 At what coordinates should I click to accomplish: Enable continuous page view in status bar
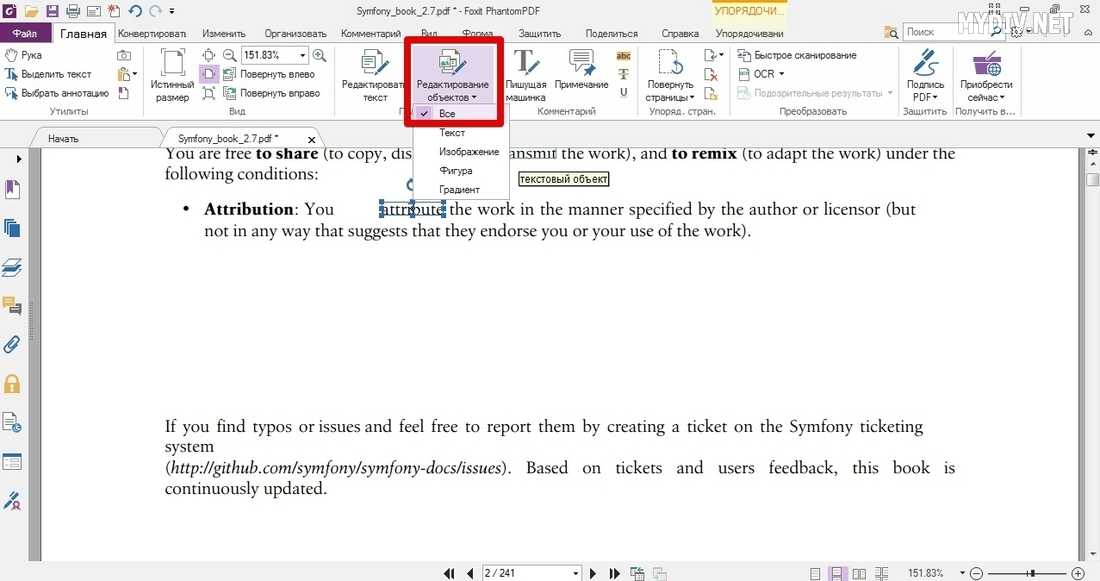coord(837,573)
